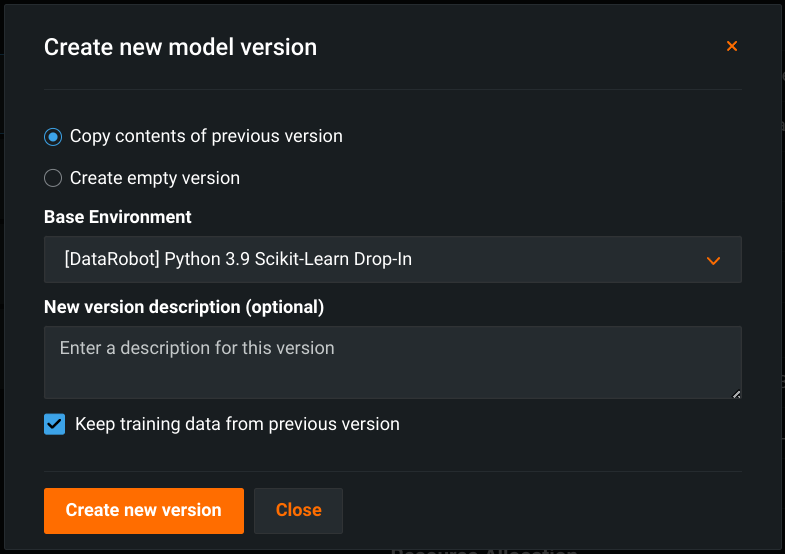Click the Python 3.9 Scikit-Learn Drop-In value text
This screenshot has width=785, height=554.
click(238, 259)
